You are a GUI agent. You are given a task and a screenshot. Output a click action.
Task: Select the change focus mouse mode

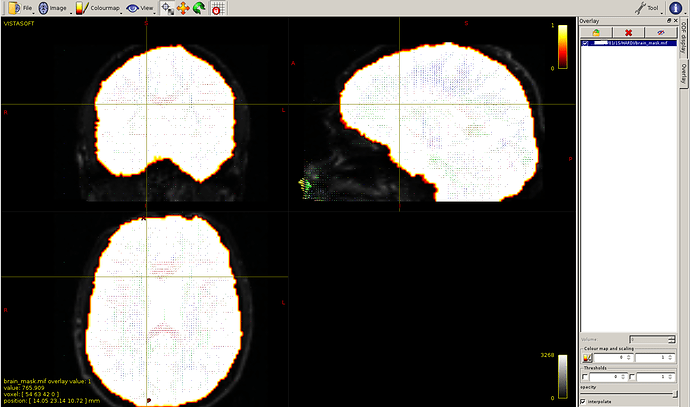pyautogui.click(x=167, y=8)
